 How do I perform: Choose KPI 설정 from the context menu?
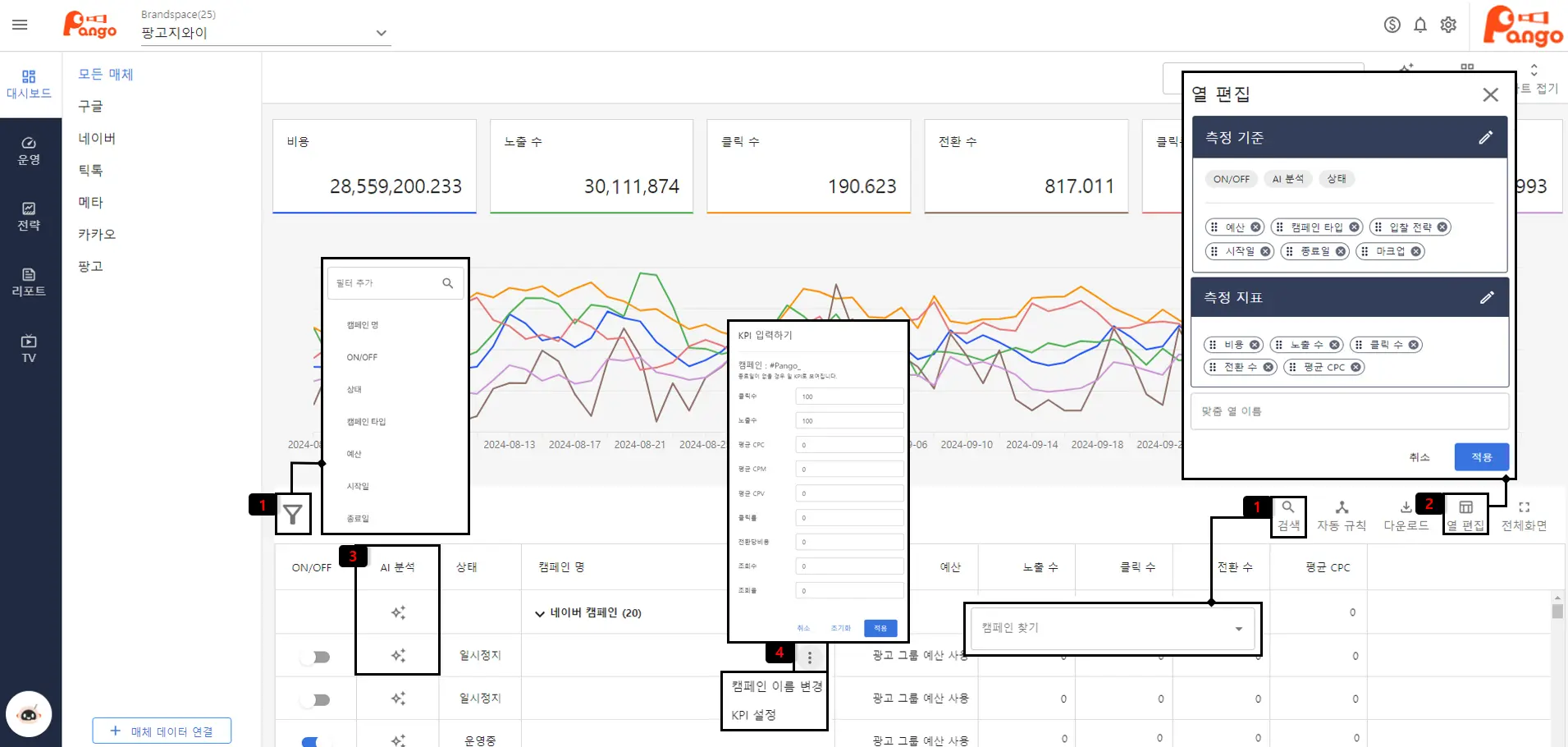754,715
